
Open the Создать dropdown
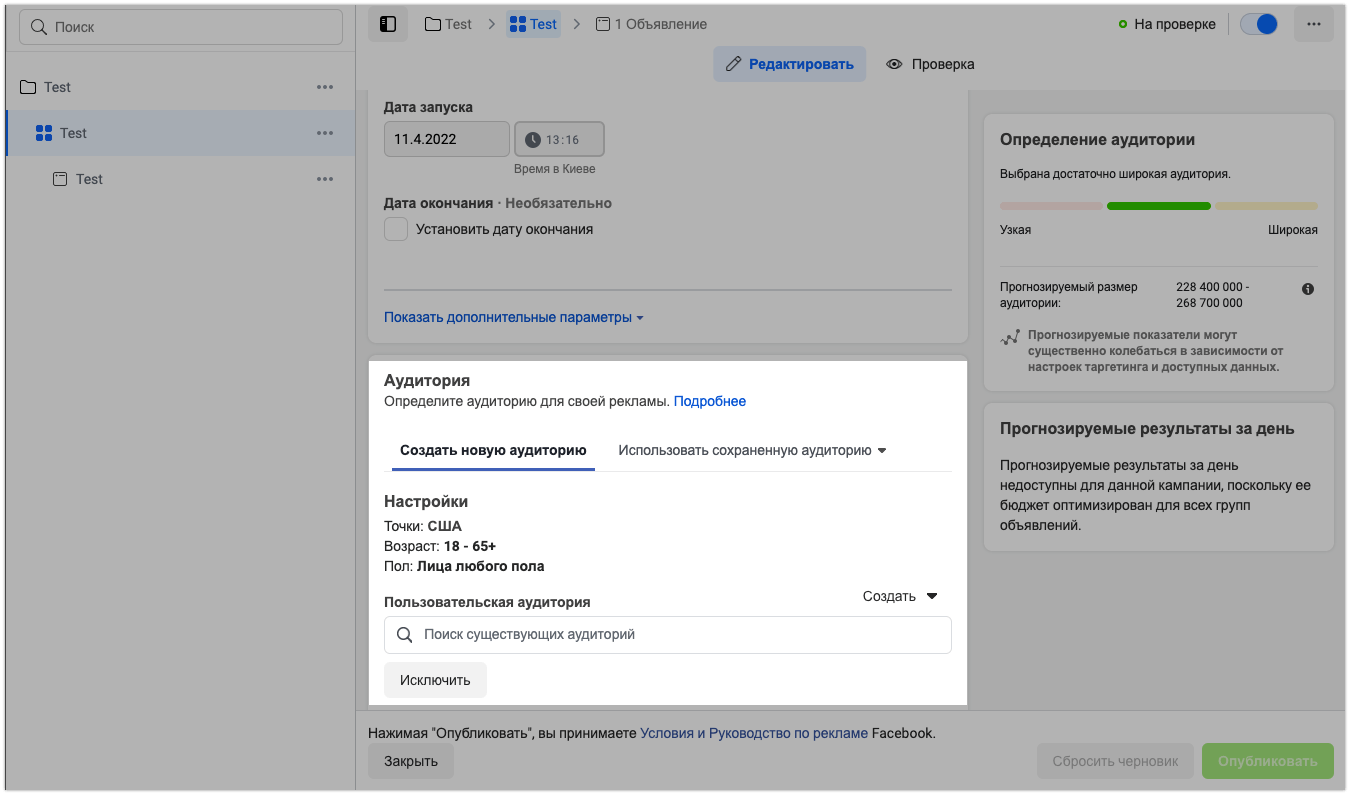[900, 596]
